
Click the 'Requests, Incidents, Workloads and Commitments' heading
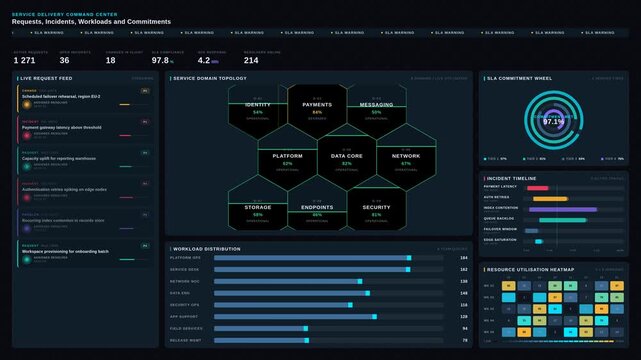click(91, 22)
